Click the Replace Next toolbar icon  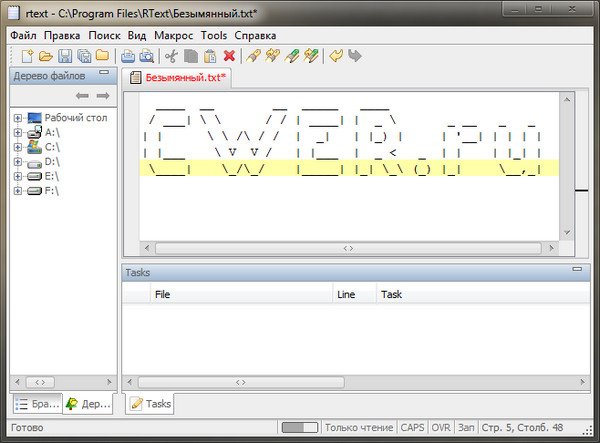[x=311, y=56]
